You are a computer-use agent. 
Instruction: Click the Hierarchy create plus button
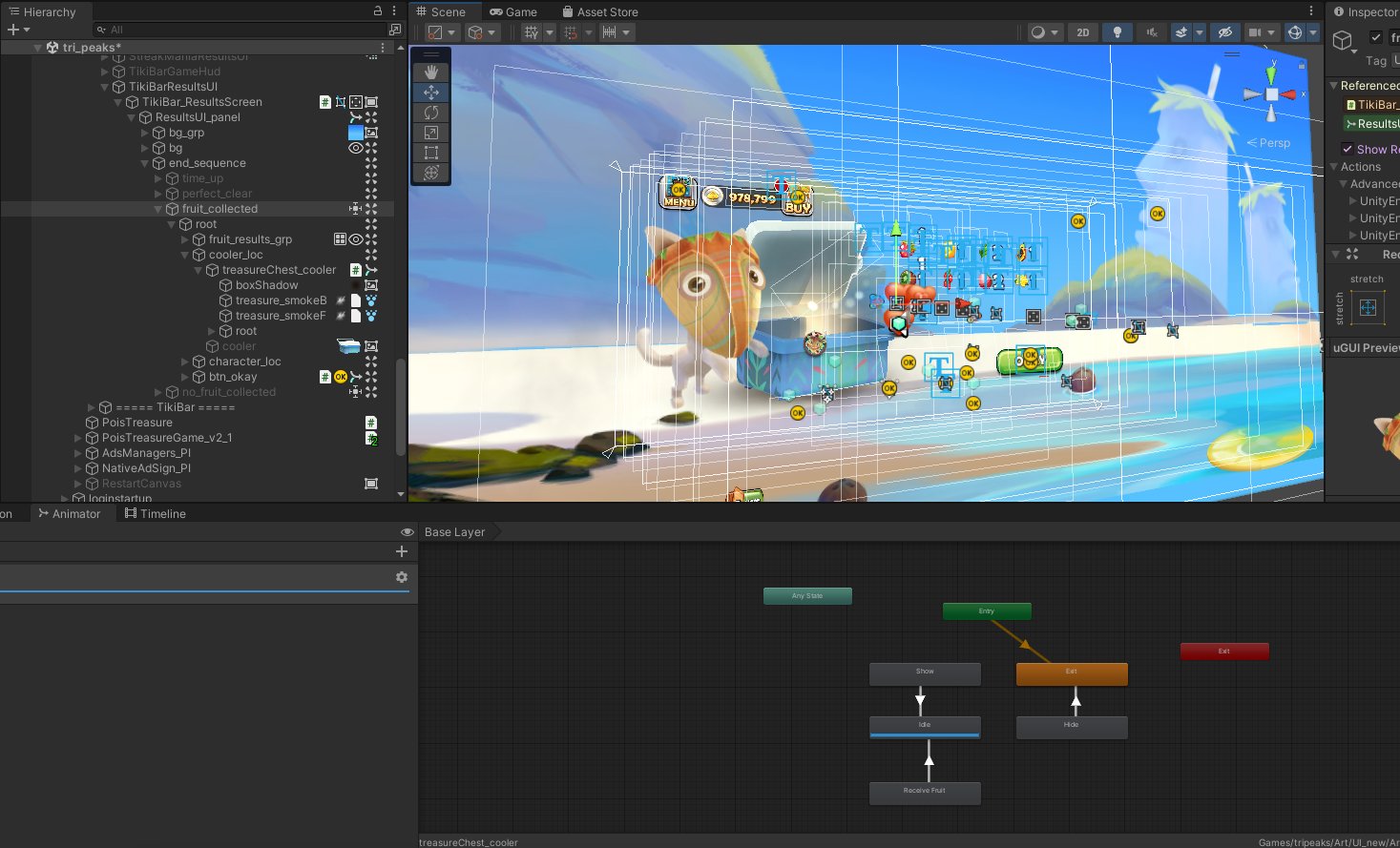13,30
